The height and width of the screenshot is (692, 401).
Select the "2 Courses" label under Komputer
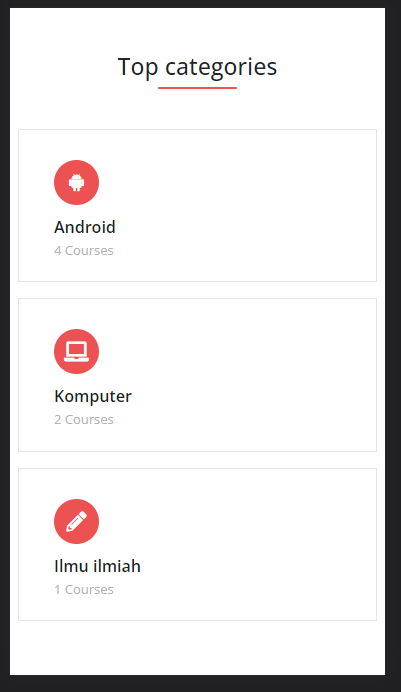click(84, 419)
